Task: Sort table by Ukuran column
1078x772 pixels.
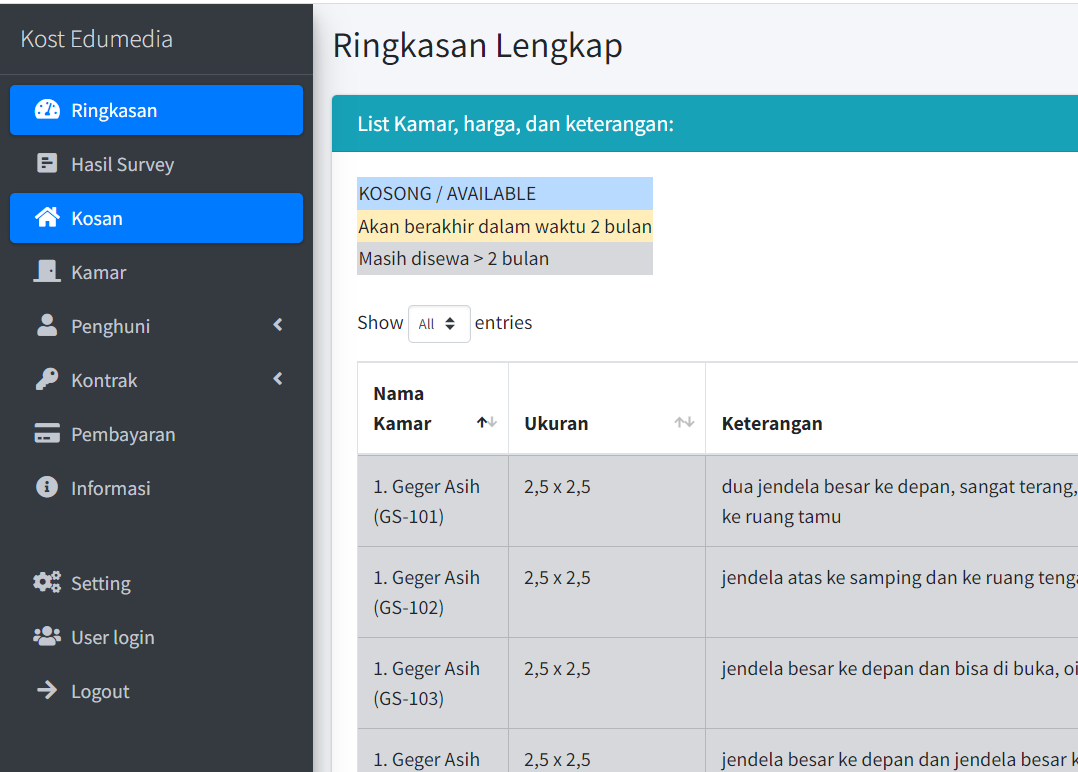Action: (606, 423)
